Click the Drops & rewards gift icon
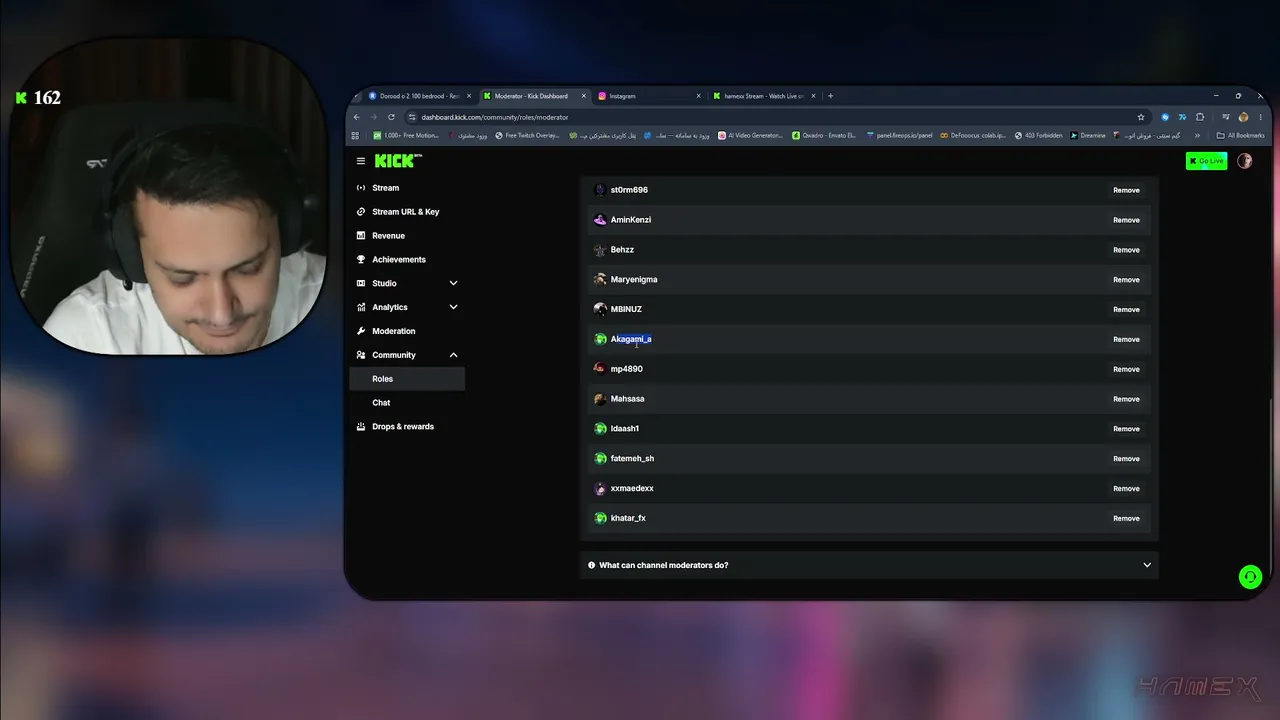 (361, 427)
